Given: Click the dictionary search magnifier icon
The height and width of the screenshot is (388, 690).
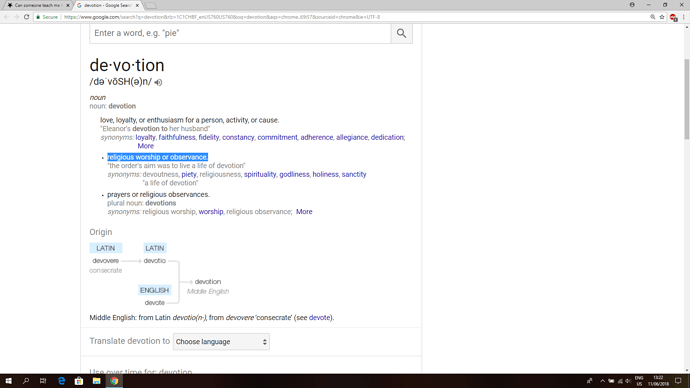Looking at the screenshot, I should (x=401, y=33).
